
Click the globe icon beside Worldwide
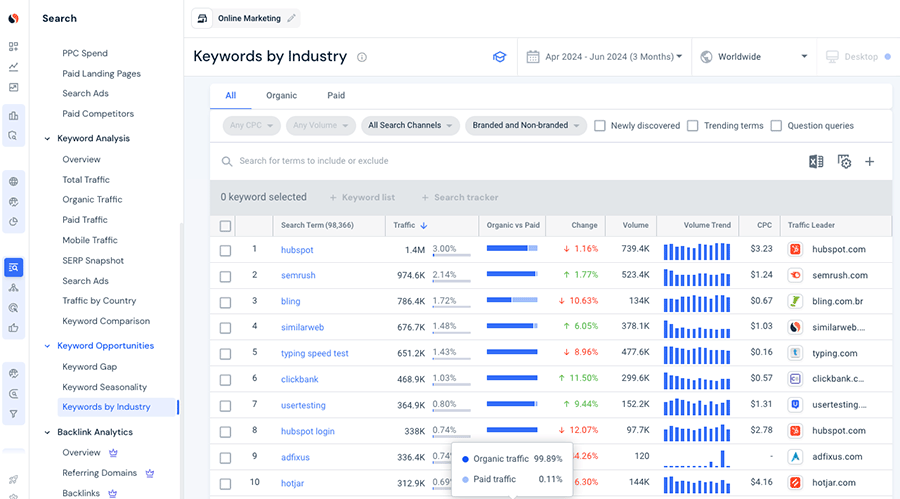[x=707, y=57]
